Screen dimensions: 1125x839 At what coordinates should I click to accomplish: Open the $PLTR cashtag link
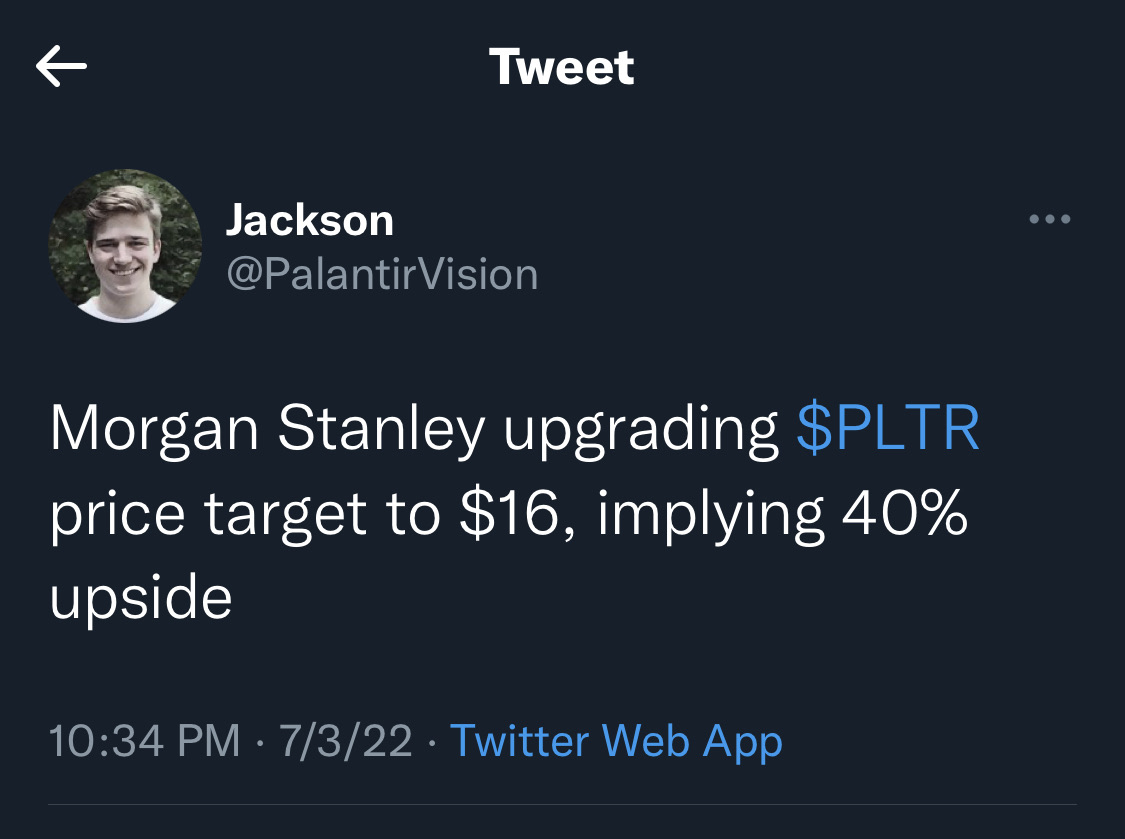pyautogui.click(x=888, y=428)
